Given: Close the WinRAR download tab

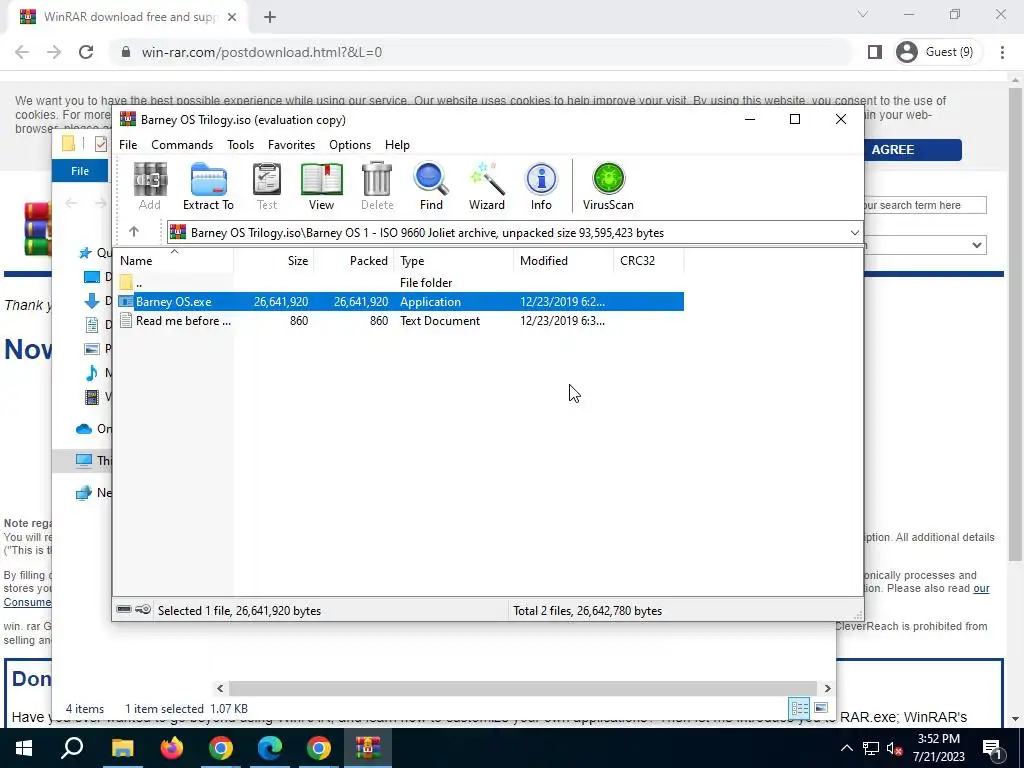Looking at the screenshot, I should (x=232, y=17).
